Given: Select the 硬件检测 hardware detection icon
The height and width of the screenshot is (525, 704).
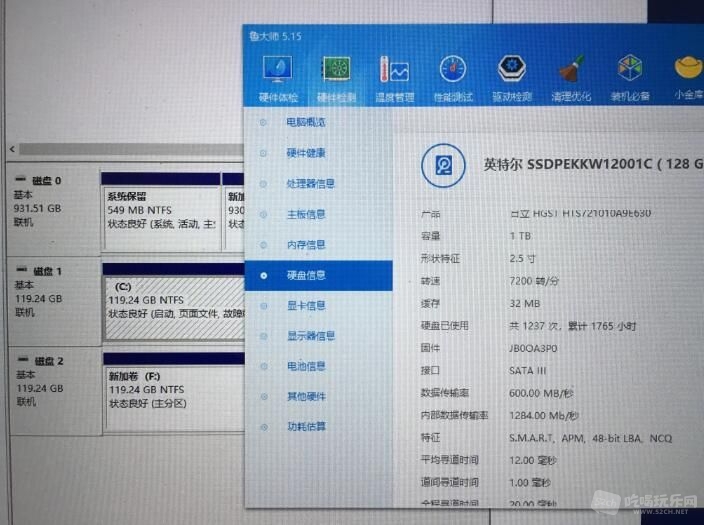Looking at the screenshot, I should point(336,79).
